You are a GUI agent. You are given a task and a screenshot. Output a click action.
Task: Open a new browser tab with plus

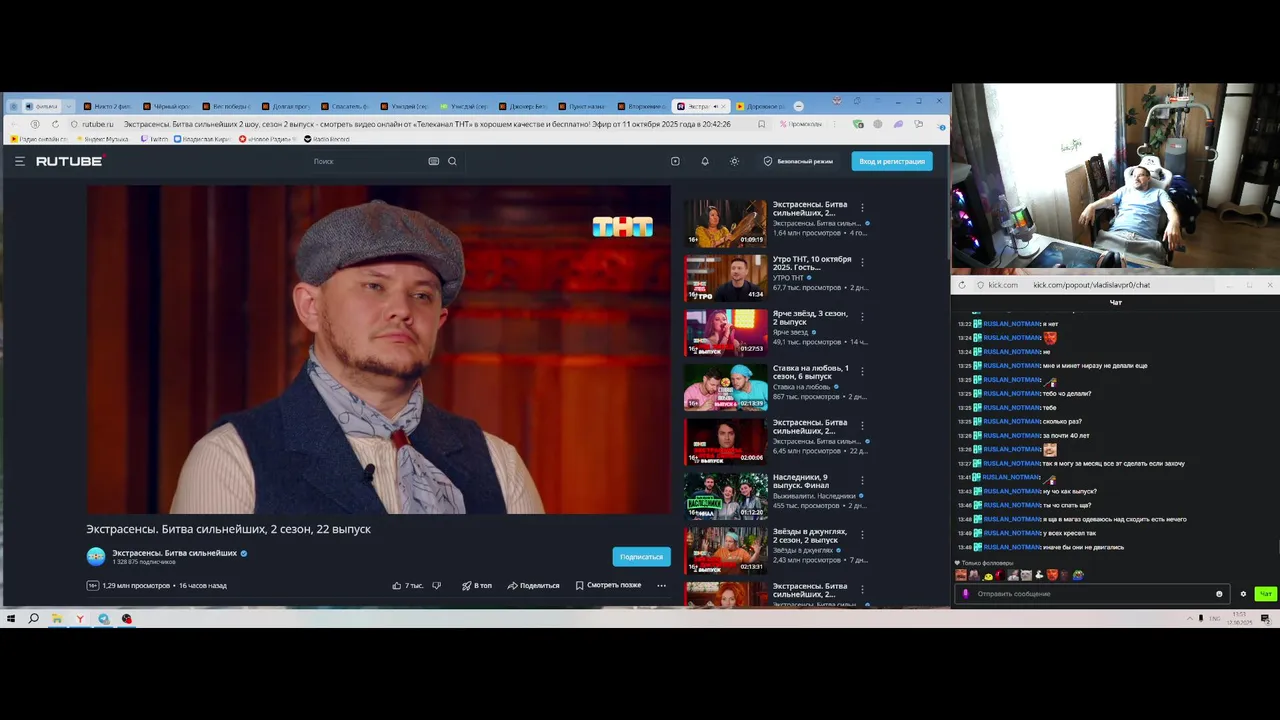pos(798,106)
